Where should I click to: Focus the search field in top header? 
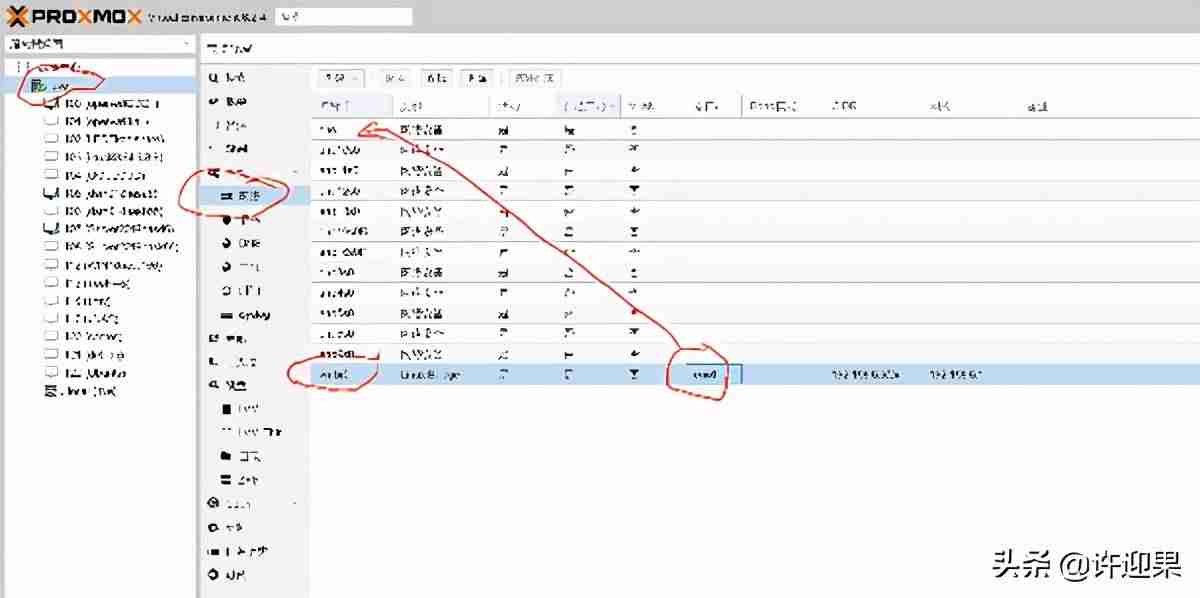pyautogui.click(x=343, y=17)
